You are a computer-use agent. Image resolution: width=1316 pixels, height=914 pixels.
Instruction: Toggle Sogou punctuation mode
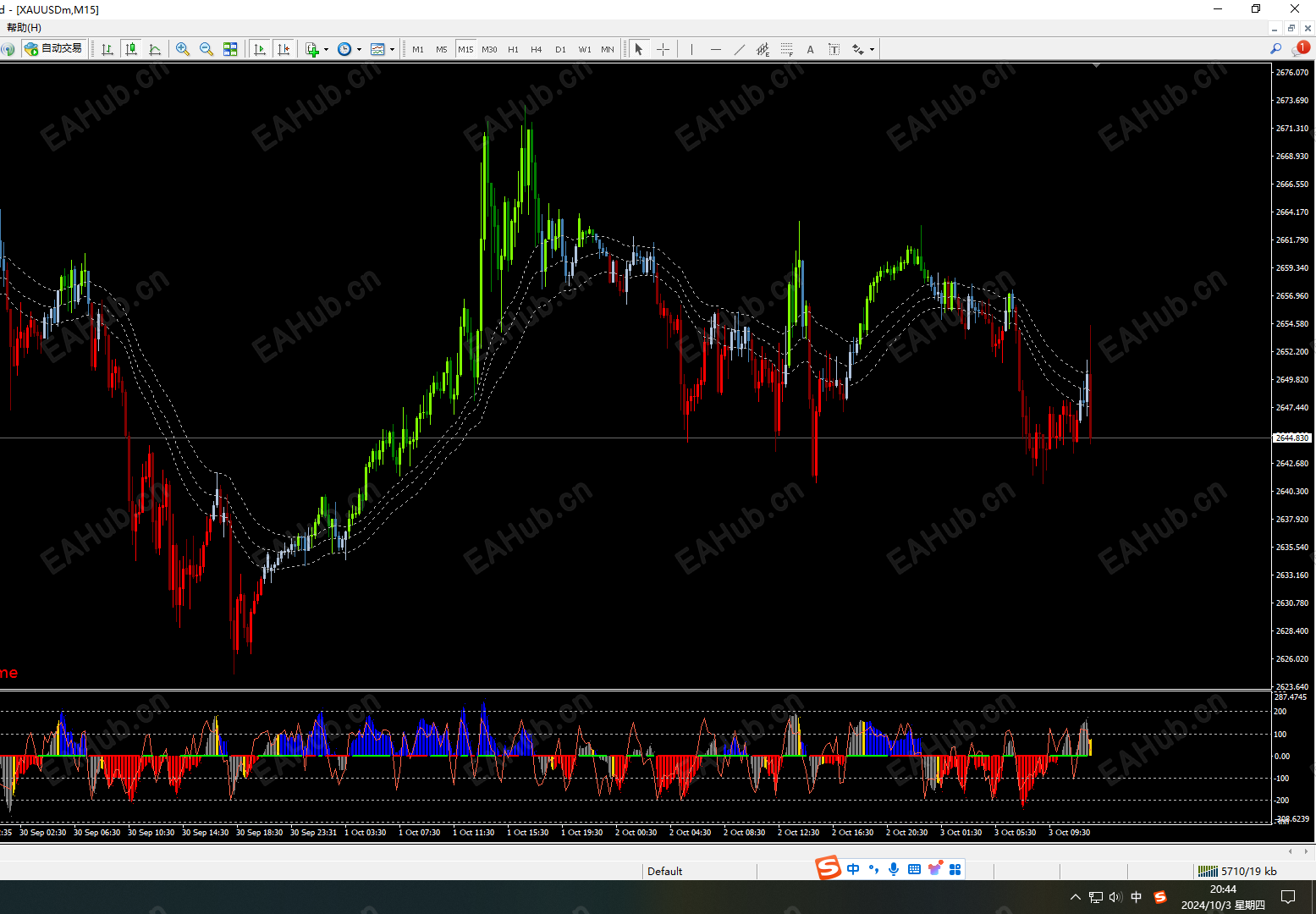pos(873,869)
